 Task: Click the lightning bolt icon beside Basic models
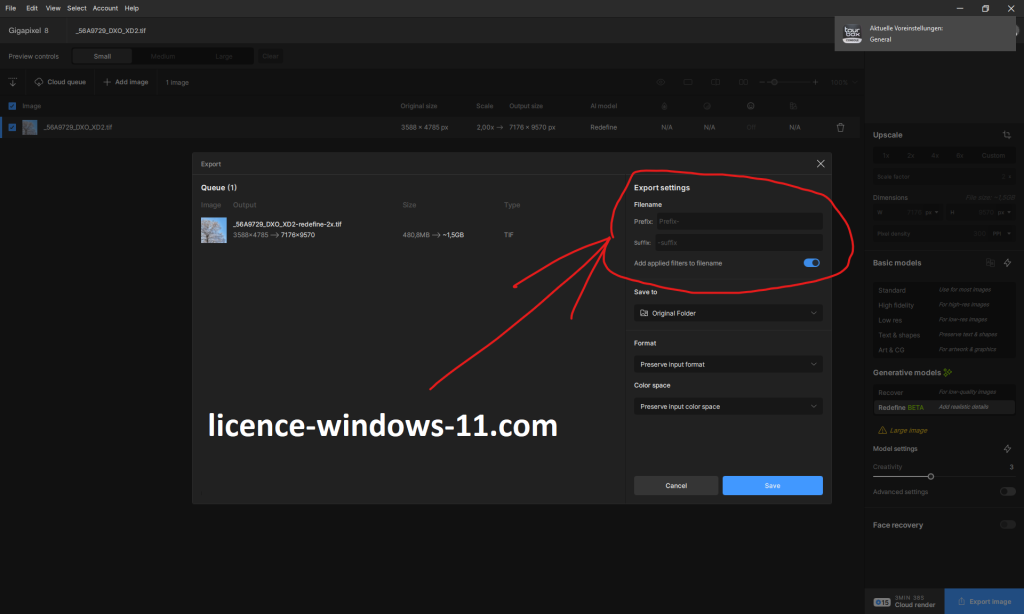coord(1007,263)
